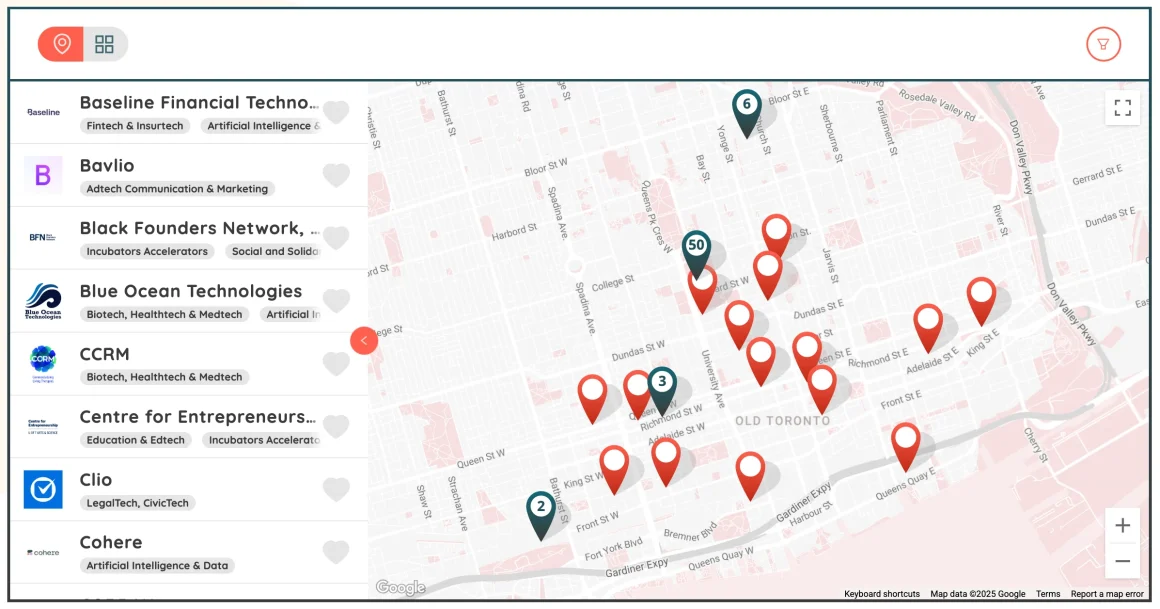Click the Clio checkmark logo

coord(42,489)
